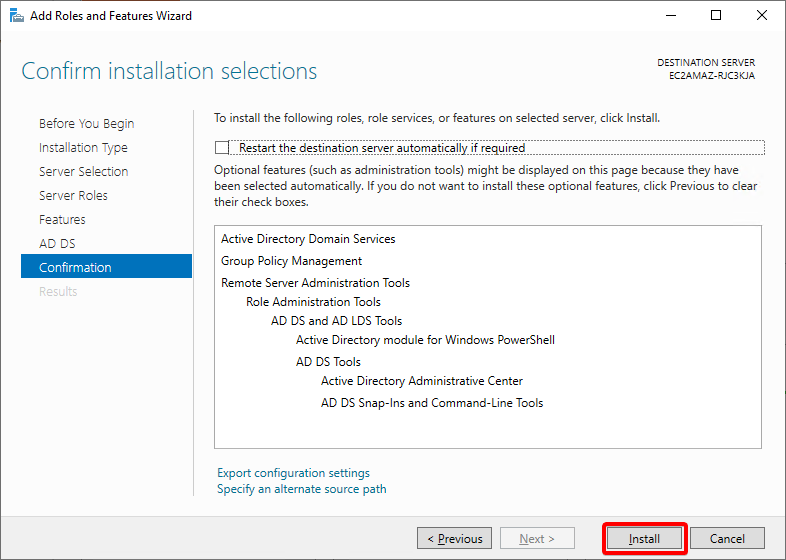The width and height of the screenshot is (786, 560).
Task: Select Active Directory Domain Services in list
Action: (308, 239)
